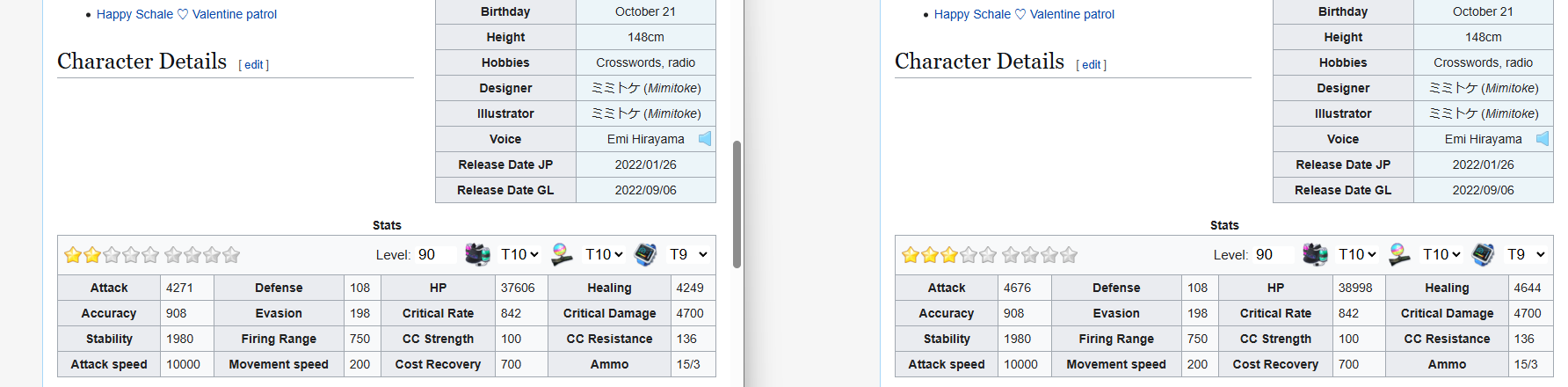The width and height of the screenshot is (1568, 387).
Task: Select CC Resistance value 136 in right window
Action: 1524,339
